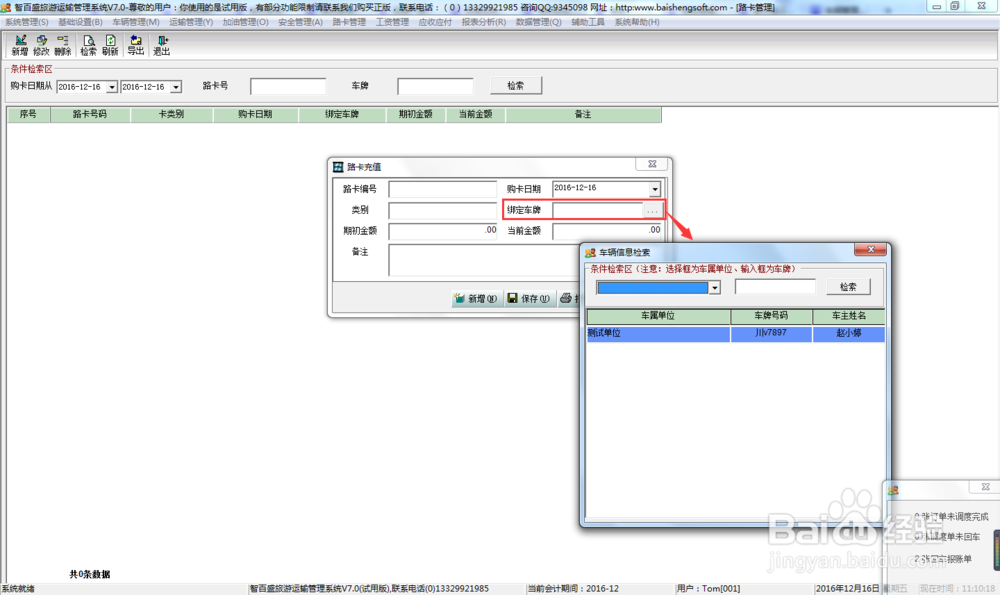Click the 路卡编号 input field in dialog
This screenshot has height=595, width=1000.
pyautogui.click(x=443, y=189)
